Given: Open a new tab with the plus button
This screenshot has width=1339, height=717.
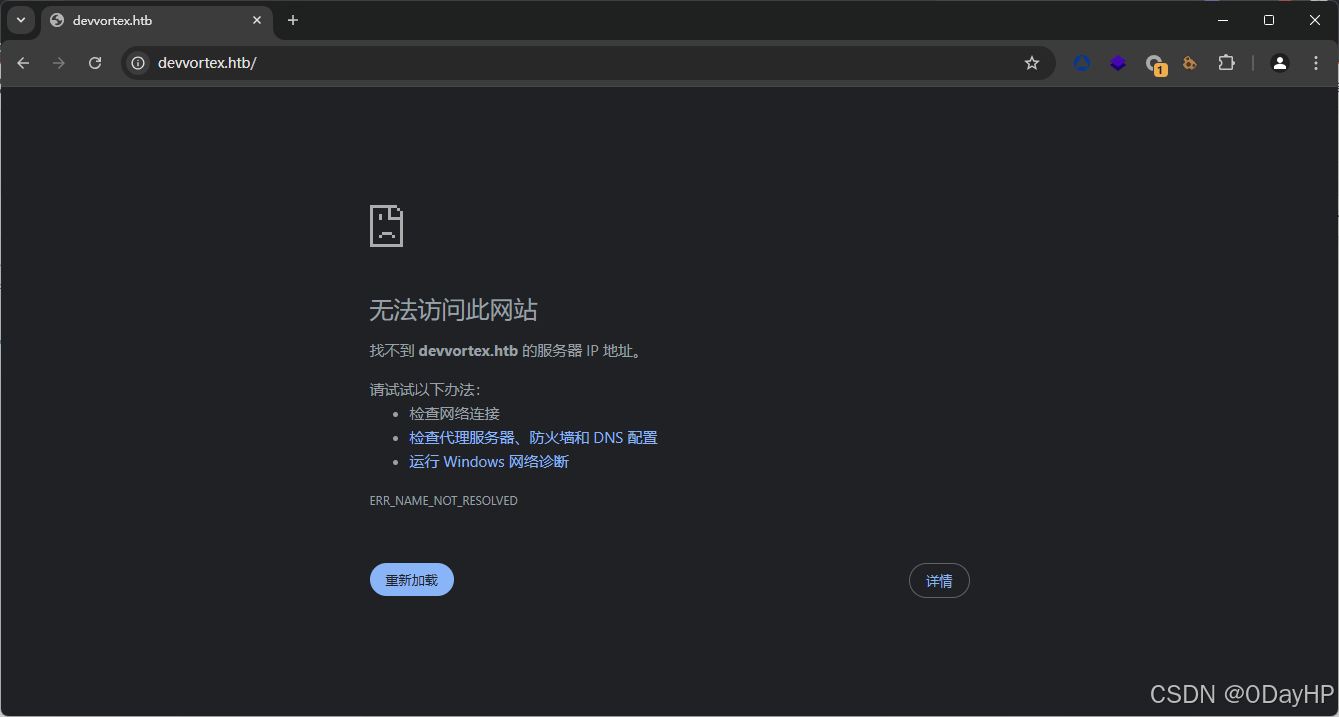Looking at the screenshot, I should coord(292,20).
